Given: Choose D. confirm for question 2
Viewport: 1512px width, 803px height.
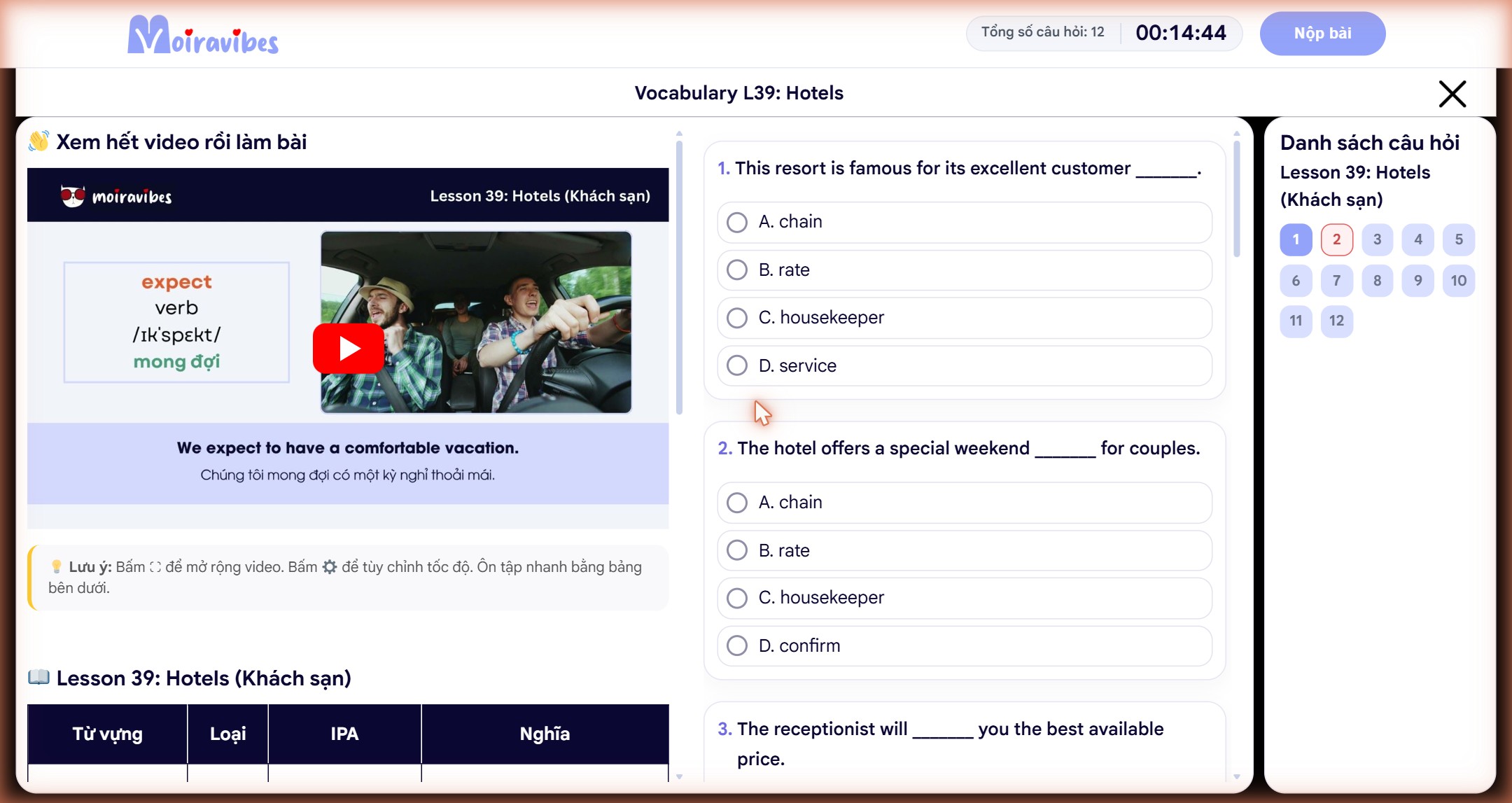Looking at the screenshot, I should tap(965, 645).
